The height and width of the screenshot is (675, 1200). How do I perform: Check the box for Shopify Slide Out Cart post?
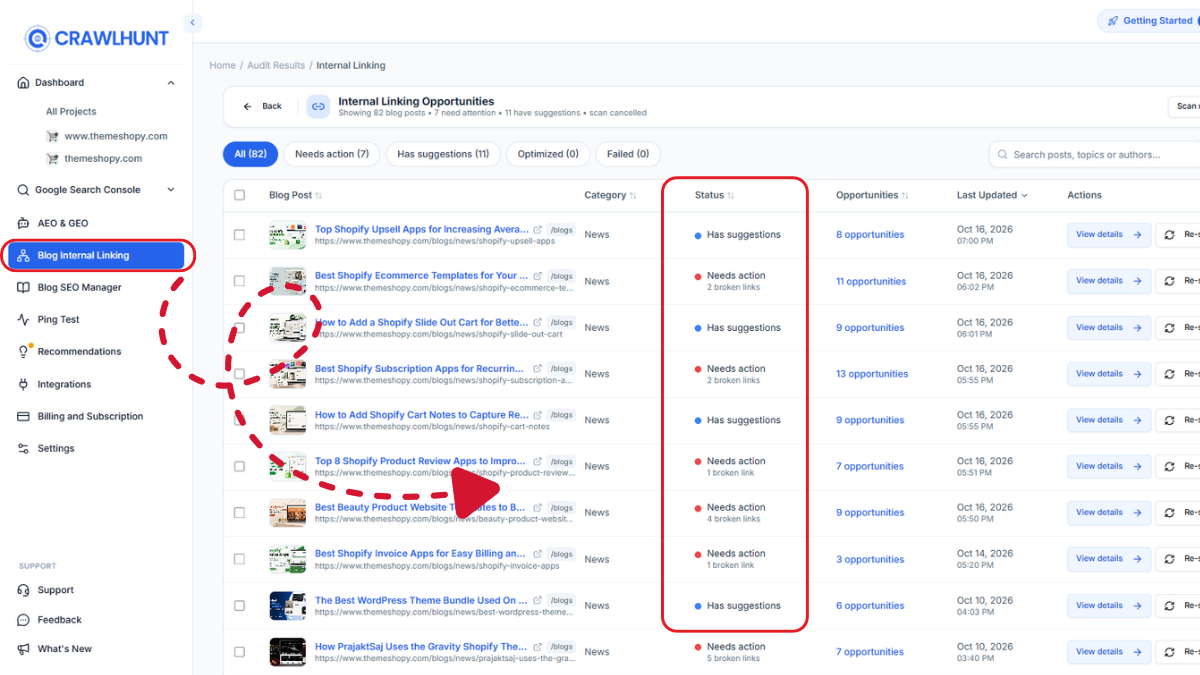(239, 327)
